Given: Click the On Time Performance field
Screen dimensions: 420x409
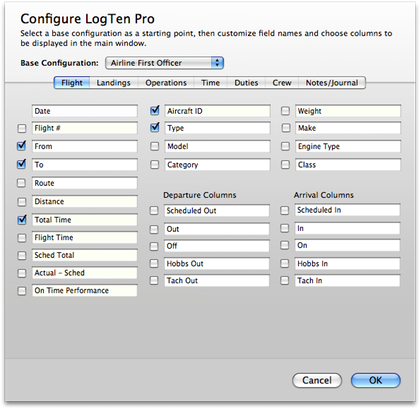Looking at the screenshot, I should pos(85,290).
